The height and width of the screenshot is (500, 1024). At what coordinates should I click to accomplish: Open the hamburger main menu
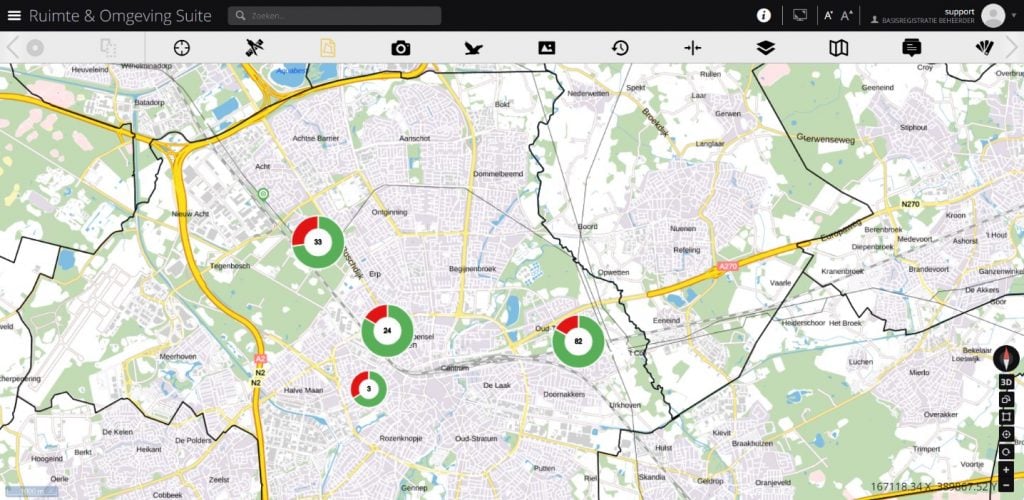pyautogui.click(x=14, y=16)
